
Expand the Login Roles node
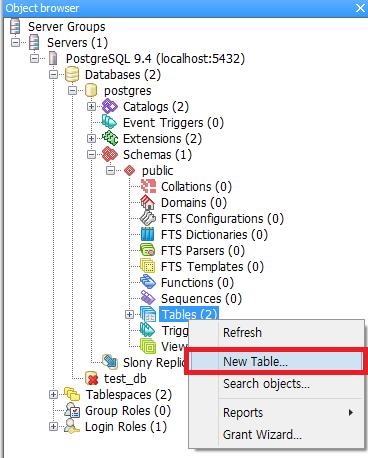pos(53,427)
